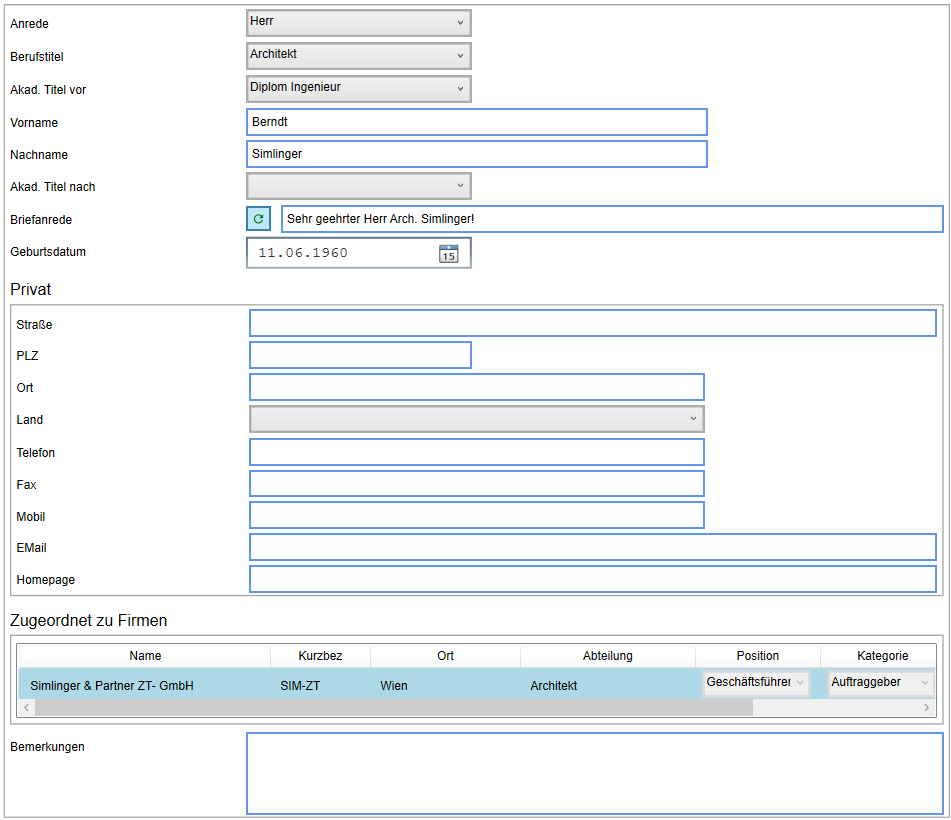The image size is (951, 820).
Task: Focus the Vorname field containing Berndt
Action: 477,122
